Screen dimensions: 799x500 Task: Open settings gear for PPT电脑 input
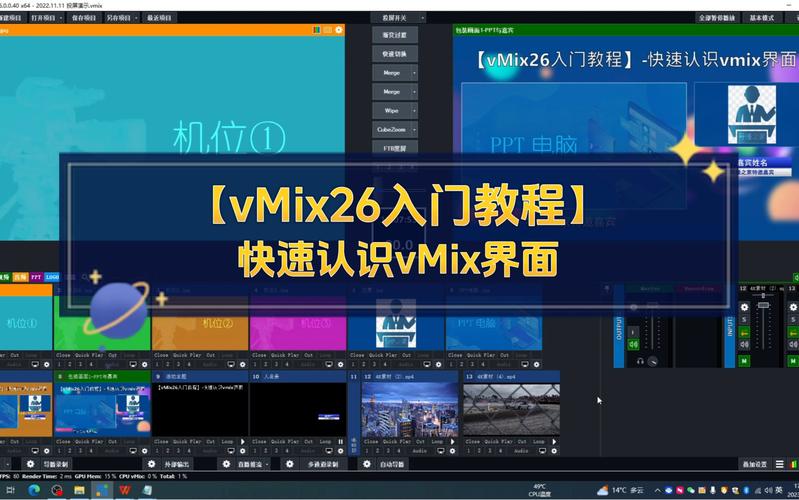tap(537, 364)
